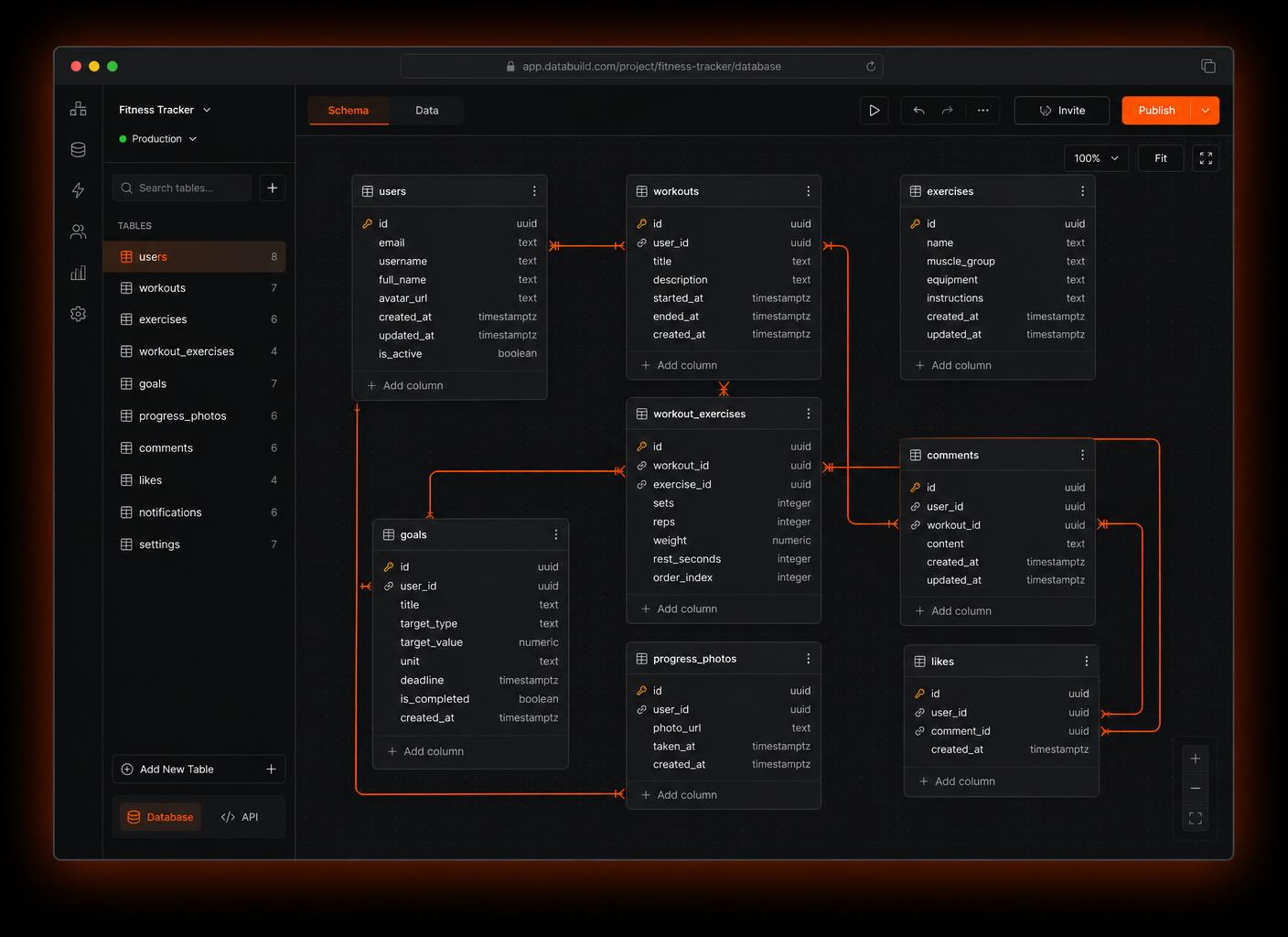Open the lightning bolt functions icon
The height and width of the screenshot is (937, 1288).
coord(79,190)
